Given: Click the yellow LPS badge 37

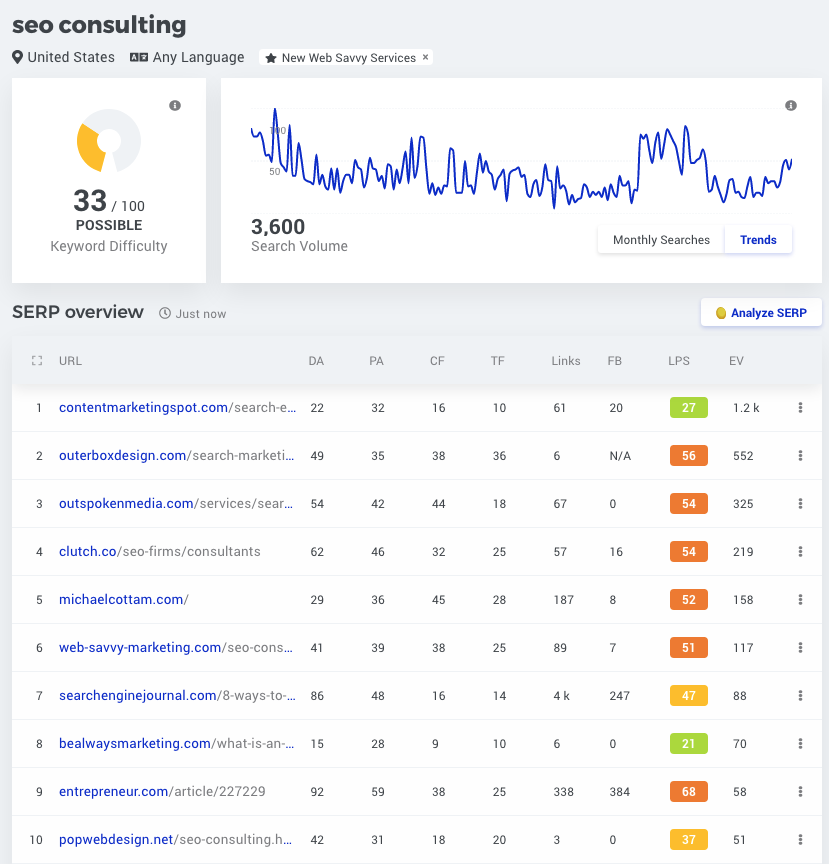Looking at the screenshot, I should tap(688, 839).
